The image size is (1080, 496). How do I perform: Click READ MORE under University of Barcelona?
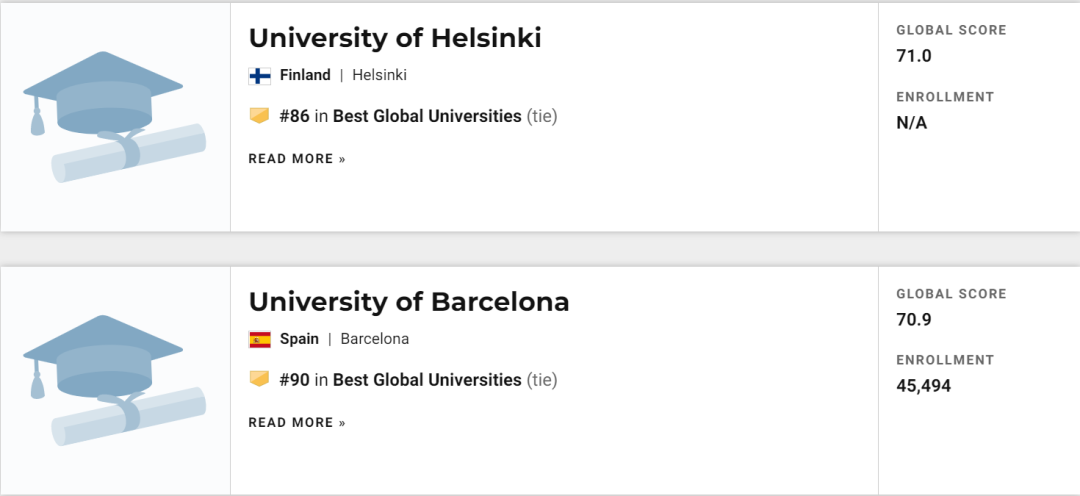pos(297,423)
